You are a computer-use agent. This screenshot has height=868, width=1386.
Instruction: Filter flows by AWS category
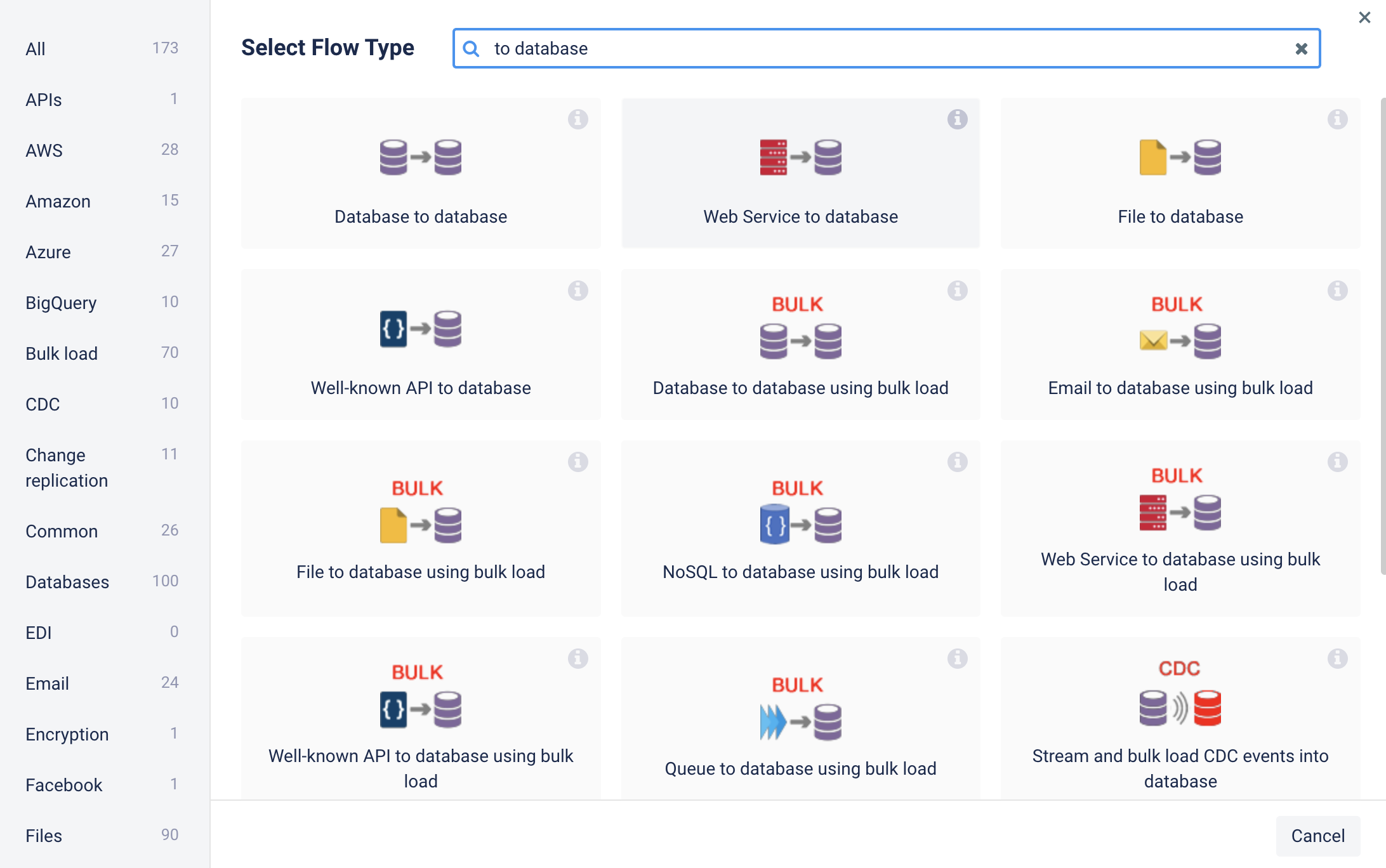coord(44,150)
